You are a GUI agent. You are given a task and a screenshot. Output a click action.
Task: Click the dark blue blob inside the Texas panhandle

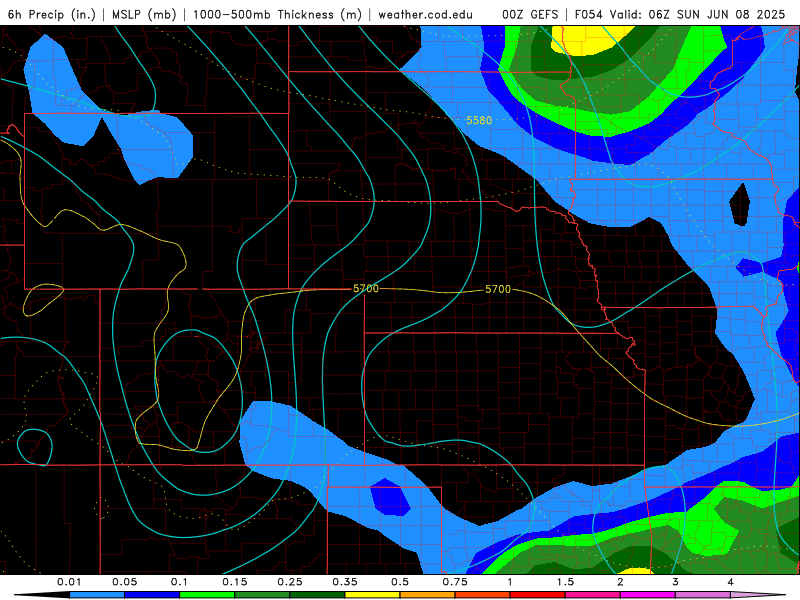click(390, 497)
